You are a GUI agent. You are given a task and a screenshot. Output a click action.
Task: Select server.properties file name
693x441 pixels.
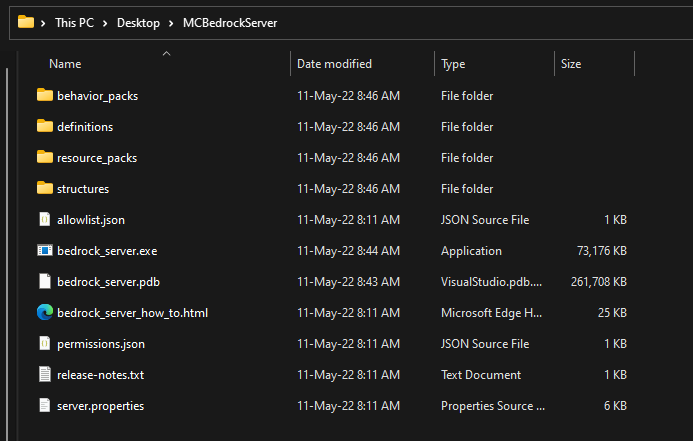100,406
